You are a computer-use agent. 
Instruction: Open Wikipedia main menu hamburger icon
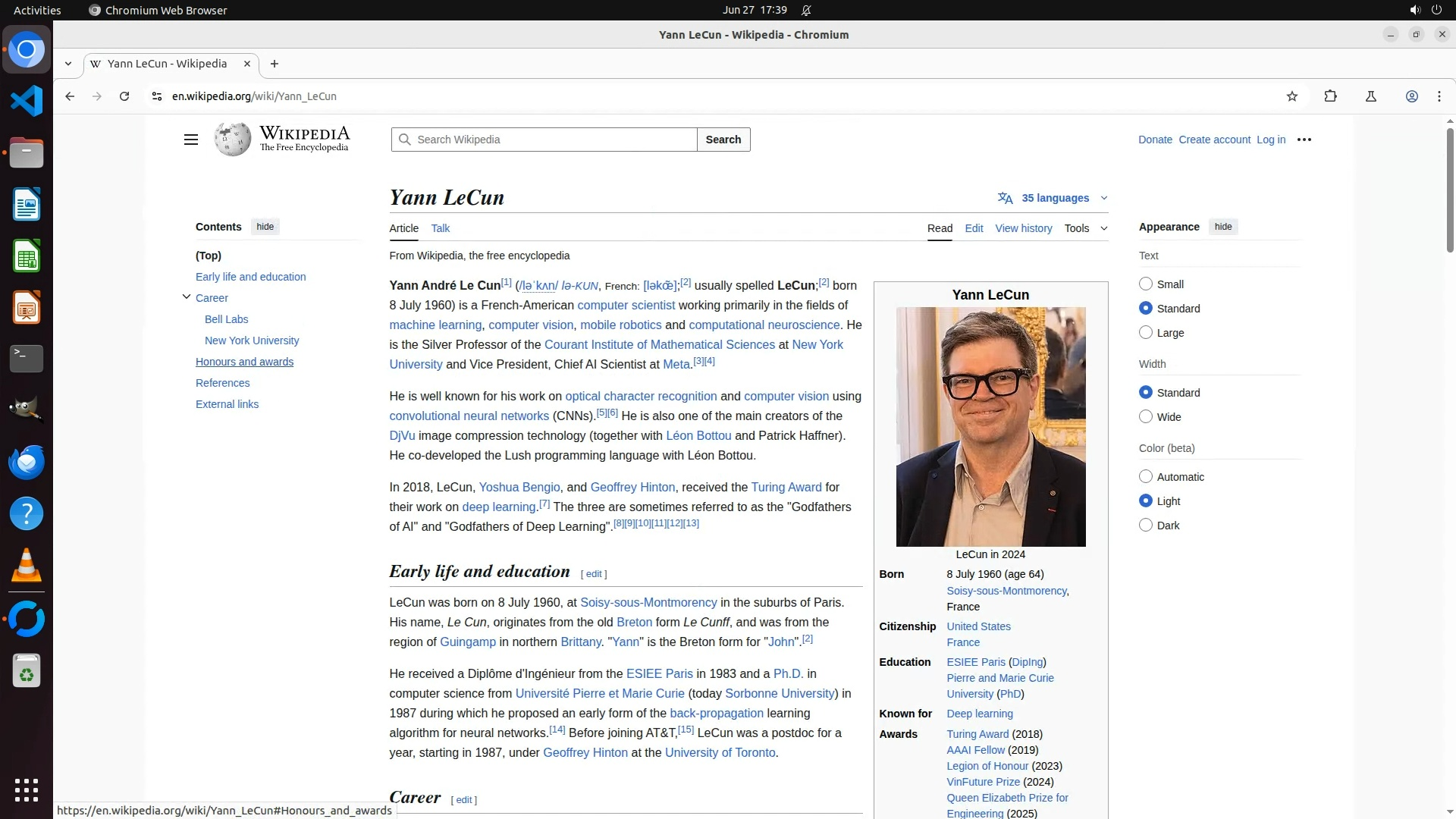tap(191, 140)
